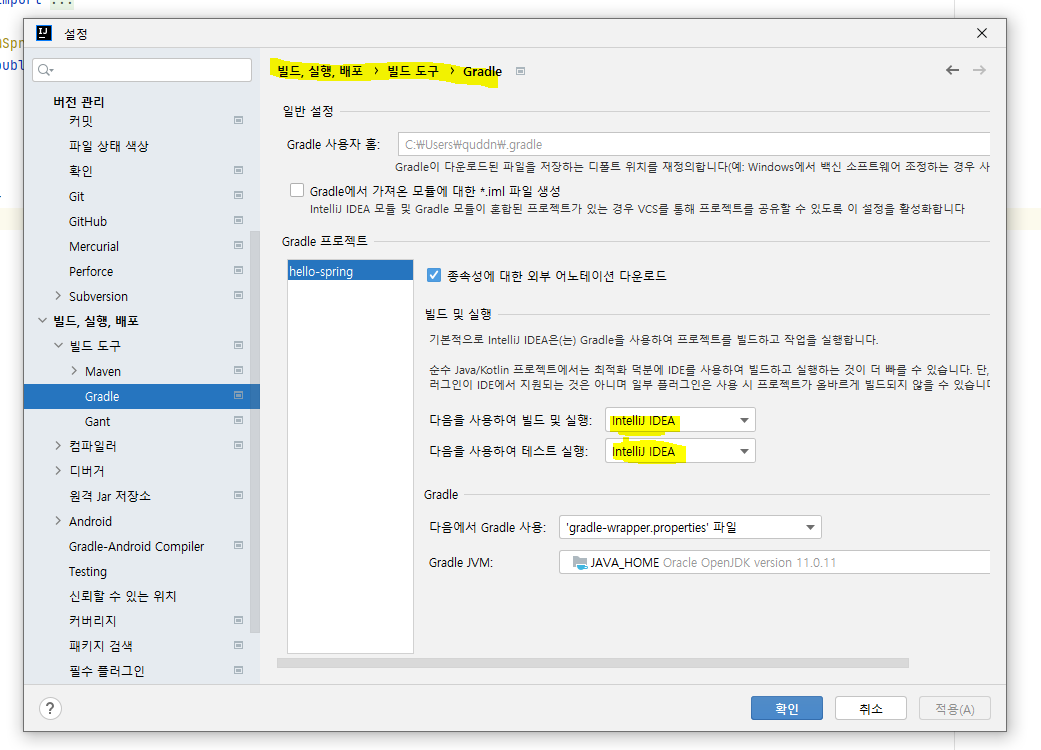
Task: Click the horizontal scrollbar under the settings panel
Action: [x=593, y=663]
